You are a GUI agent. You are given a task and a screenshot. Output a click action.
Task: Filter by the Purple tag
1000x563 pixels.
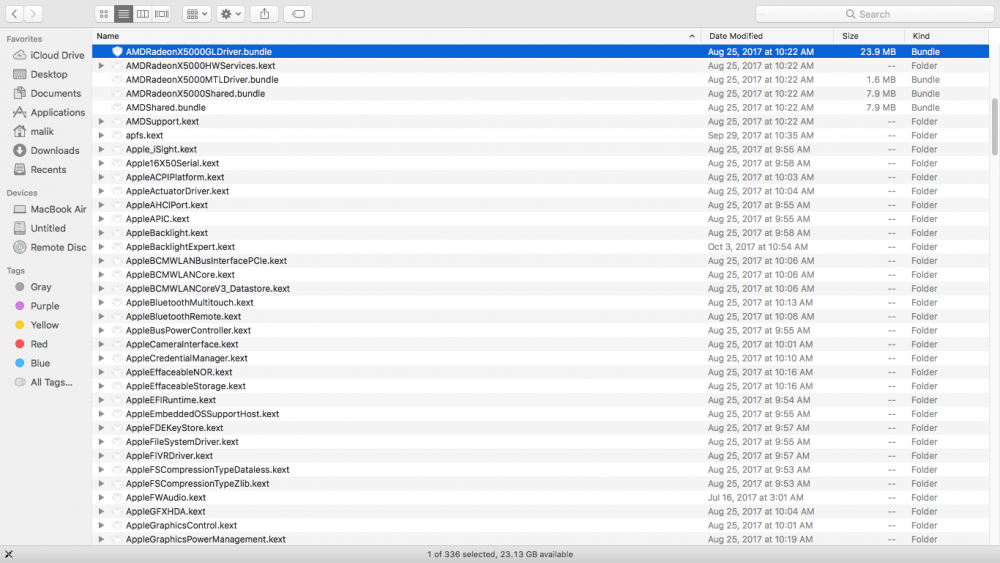pyautogui.click(x=44, y=306)
